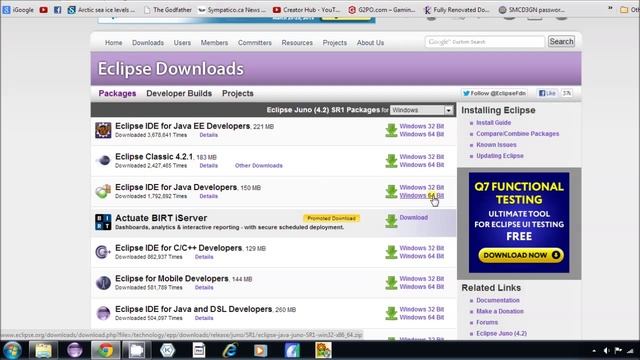Download C/C++ Developers Windows 32 Bit
Viewport: 640px width, 360px height.
[422, 248]
